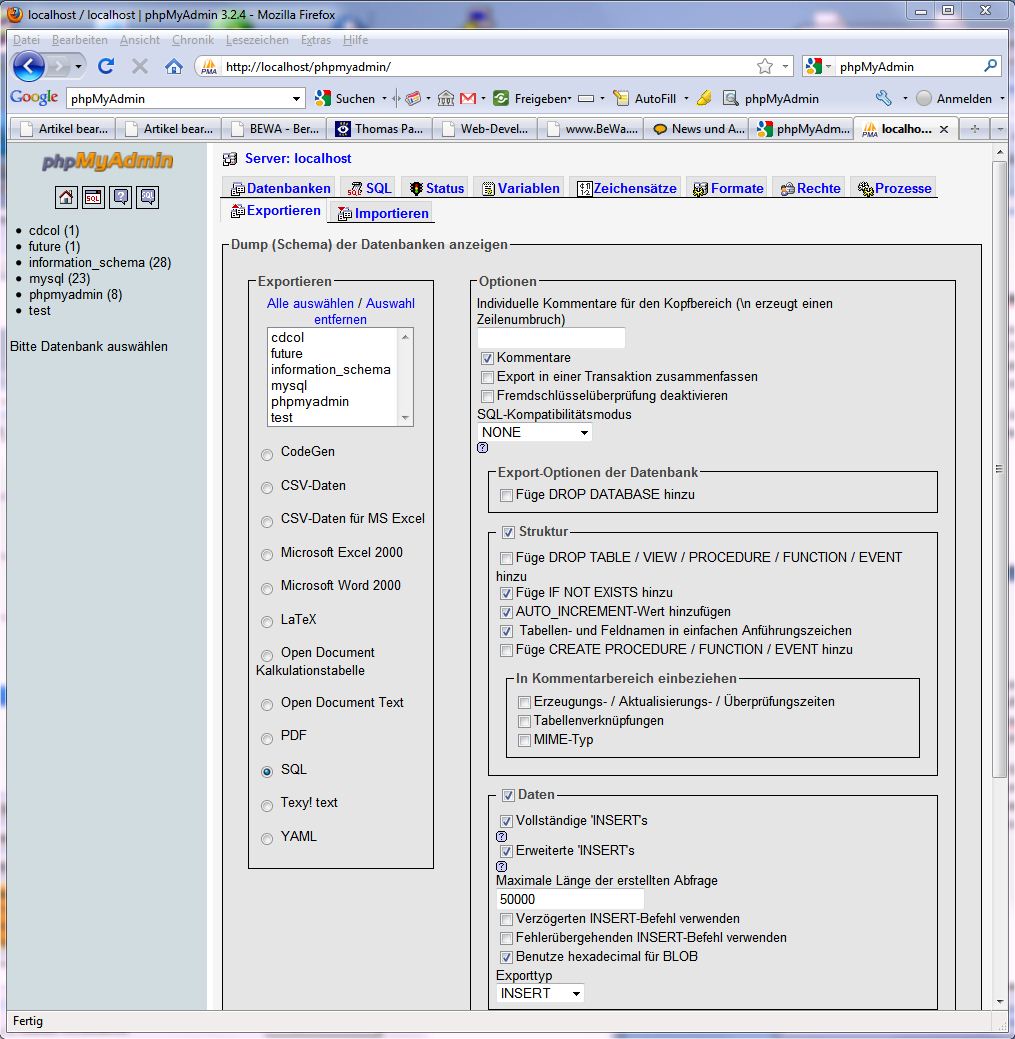Click find-on-page phpMyAdmin toolbar icon

pos(730,99)
